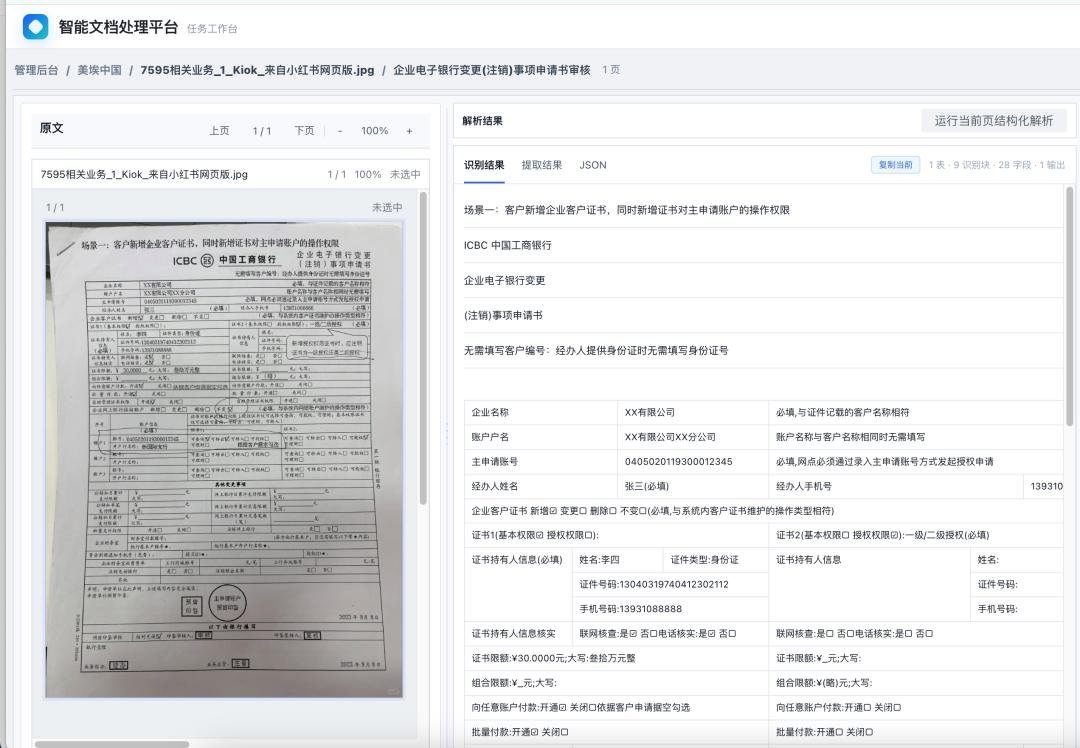This screenshot has height=748, width=1080.
Task: Click the results panel vertical scrollbar
Action: 1069,307
